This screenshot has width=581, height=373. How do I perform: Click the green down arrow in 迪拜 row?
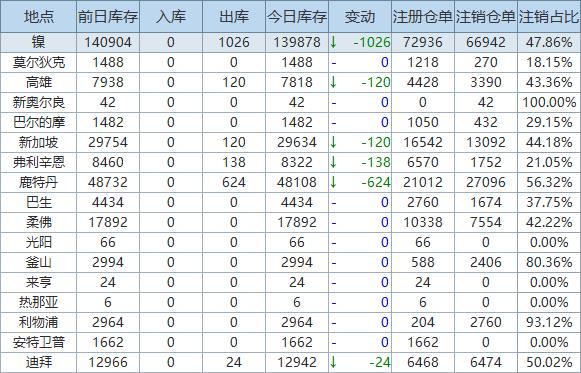click(333, 362)
